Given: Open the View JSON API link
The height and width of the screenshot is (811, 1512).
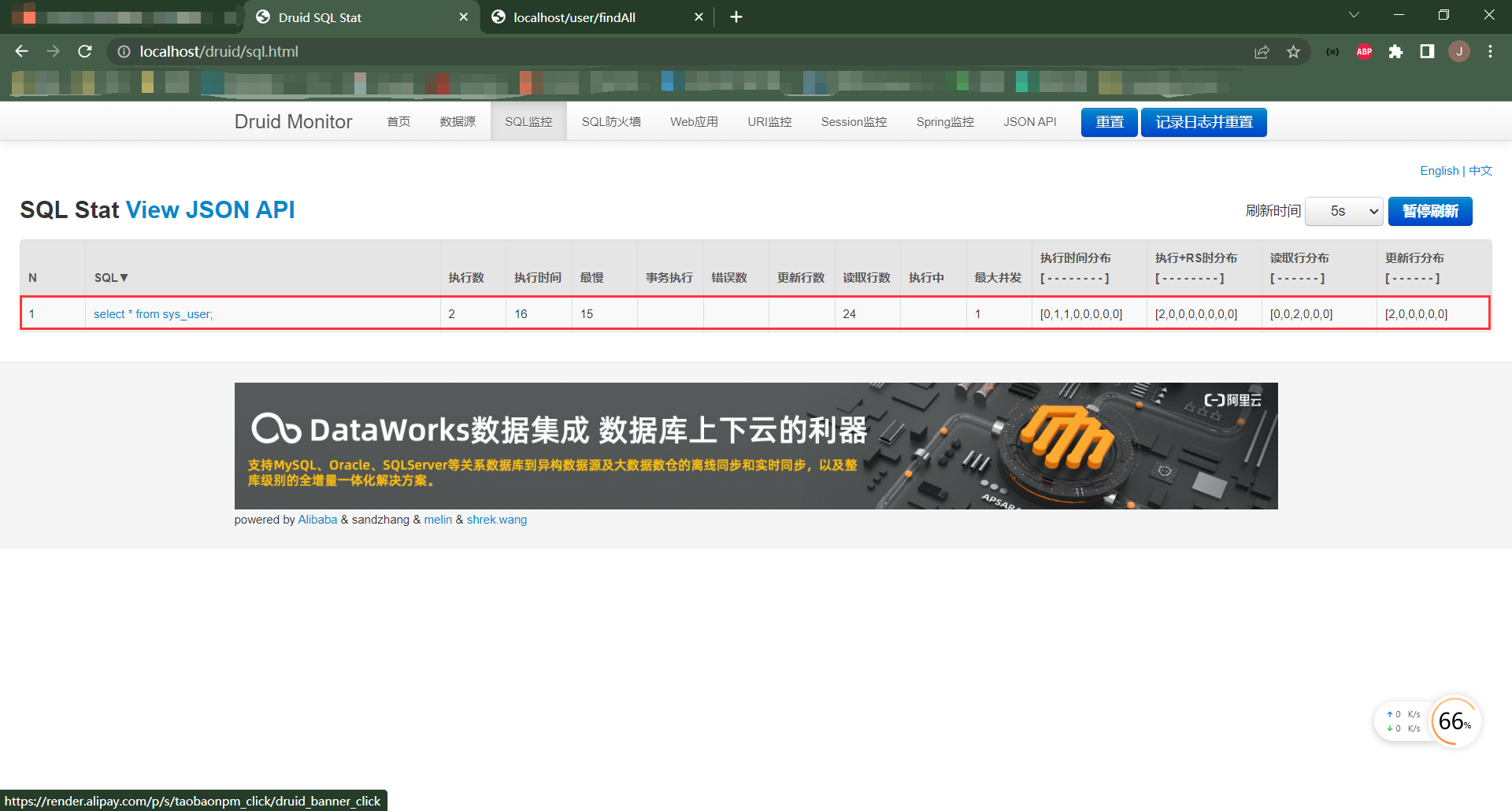Looking at the screenshot, I should pyautogui.click(x=210, y=209).
